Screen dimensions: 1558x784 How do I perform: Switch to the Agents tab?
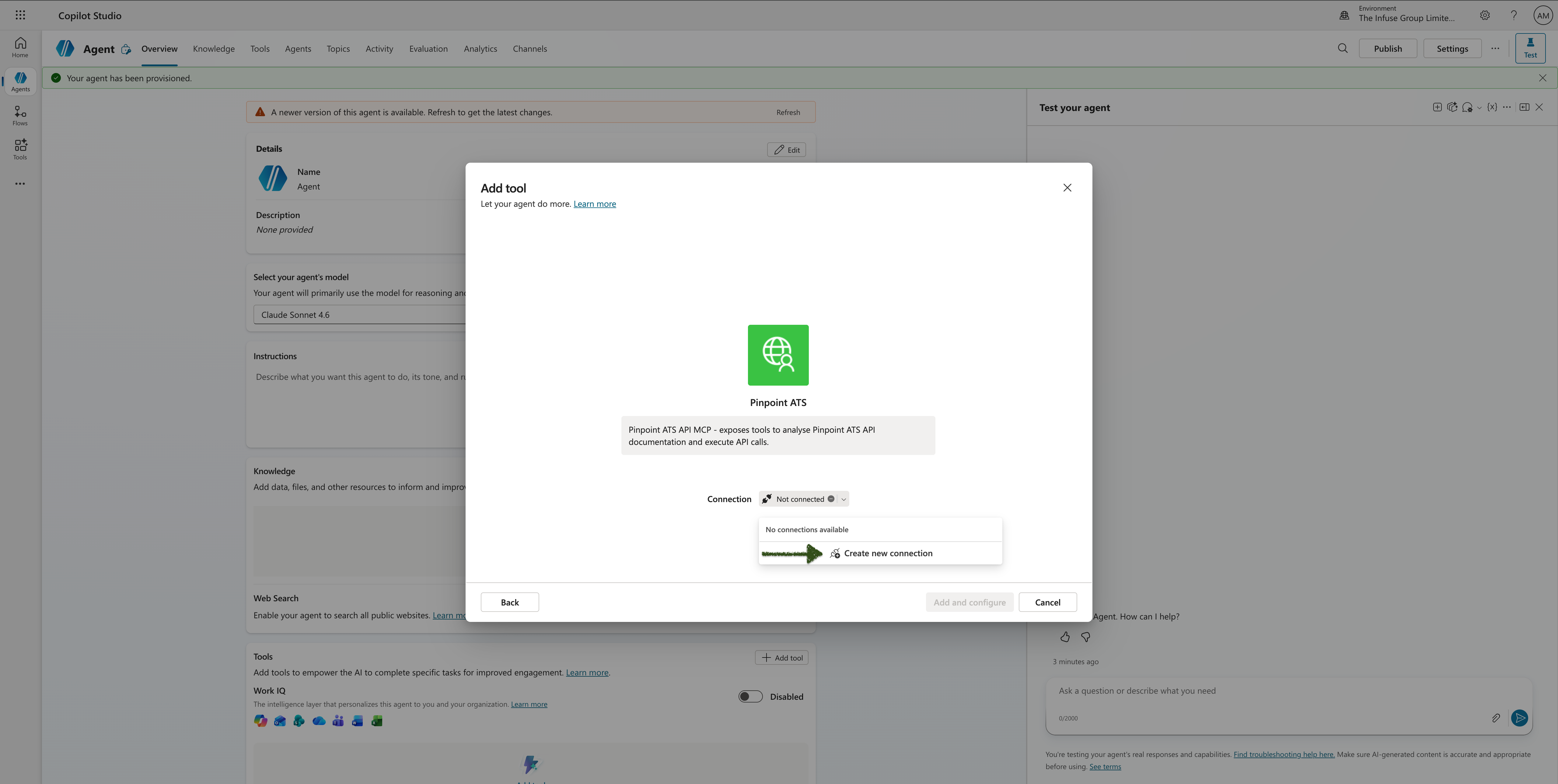tap(298, 49)
